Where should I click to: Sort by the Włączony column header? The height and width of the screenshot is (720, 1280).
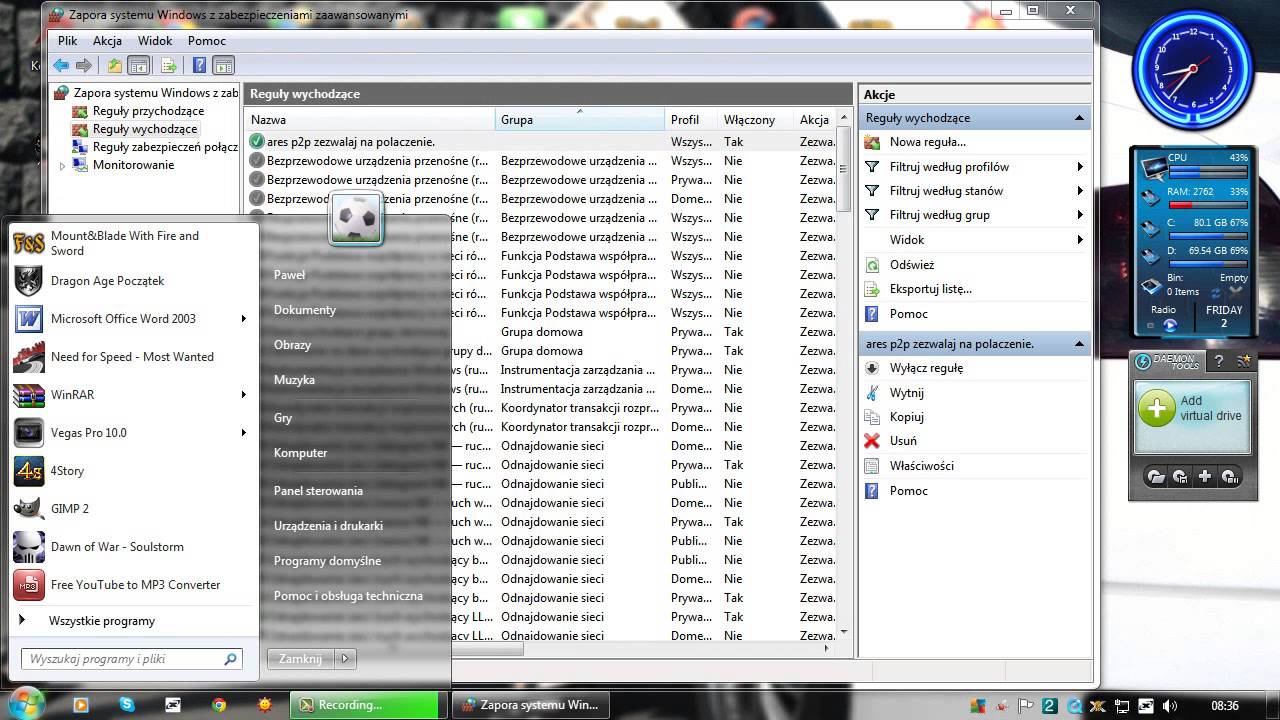coord(756,120)
